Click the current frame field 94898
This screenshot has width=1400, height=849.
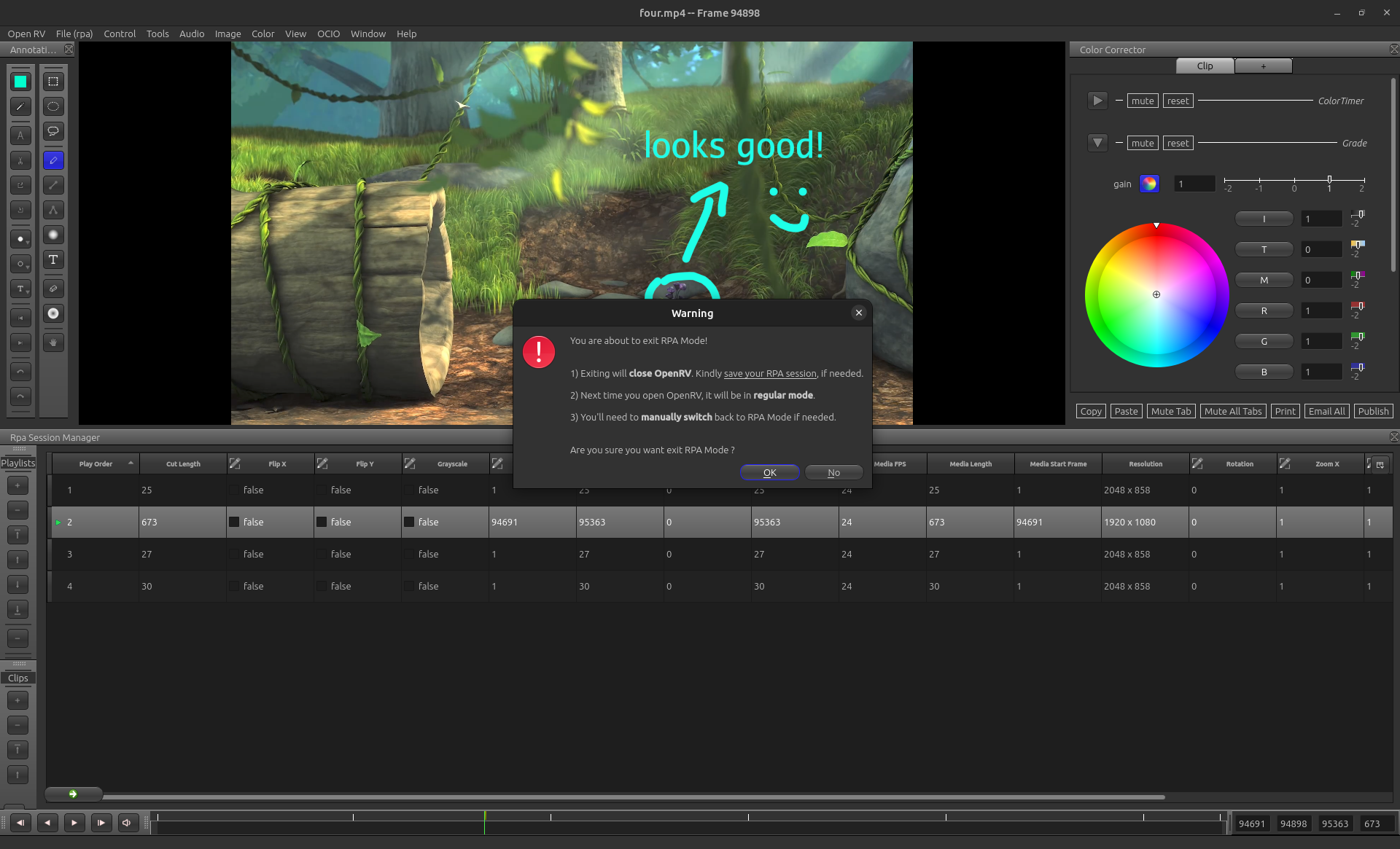click(1293, 823)
